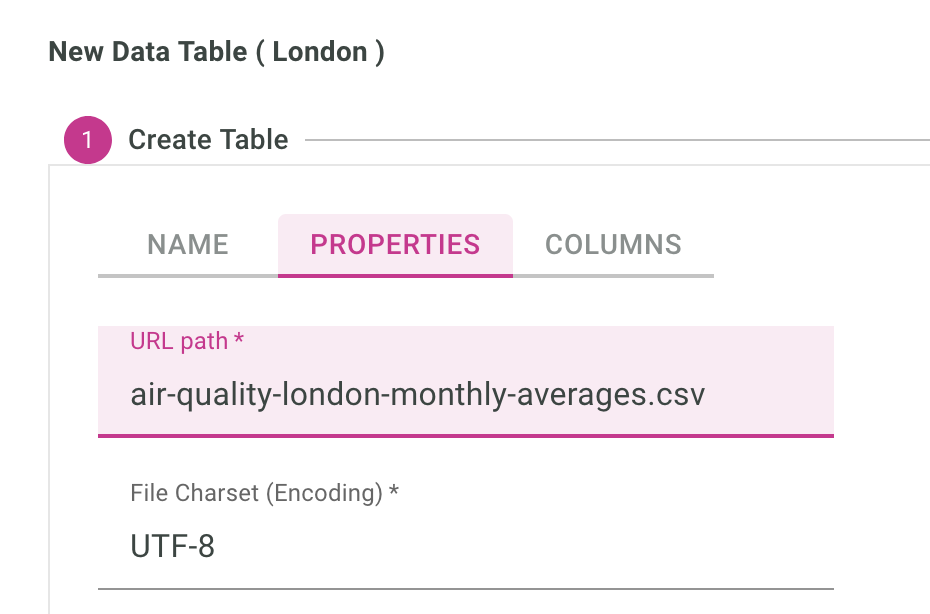Click the step 1 indicator circle

(x=88, y=139)
